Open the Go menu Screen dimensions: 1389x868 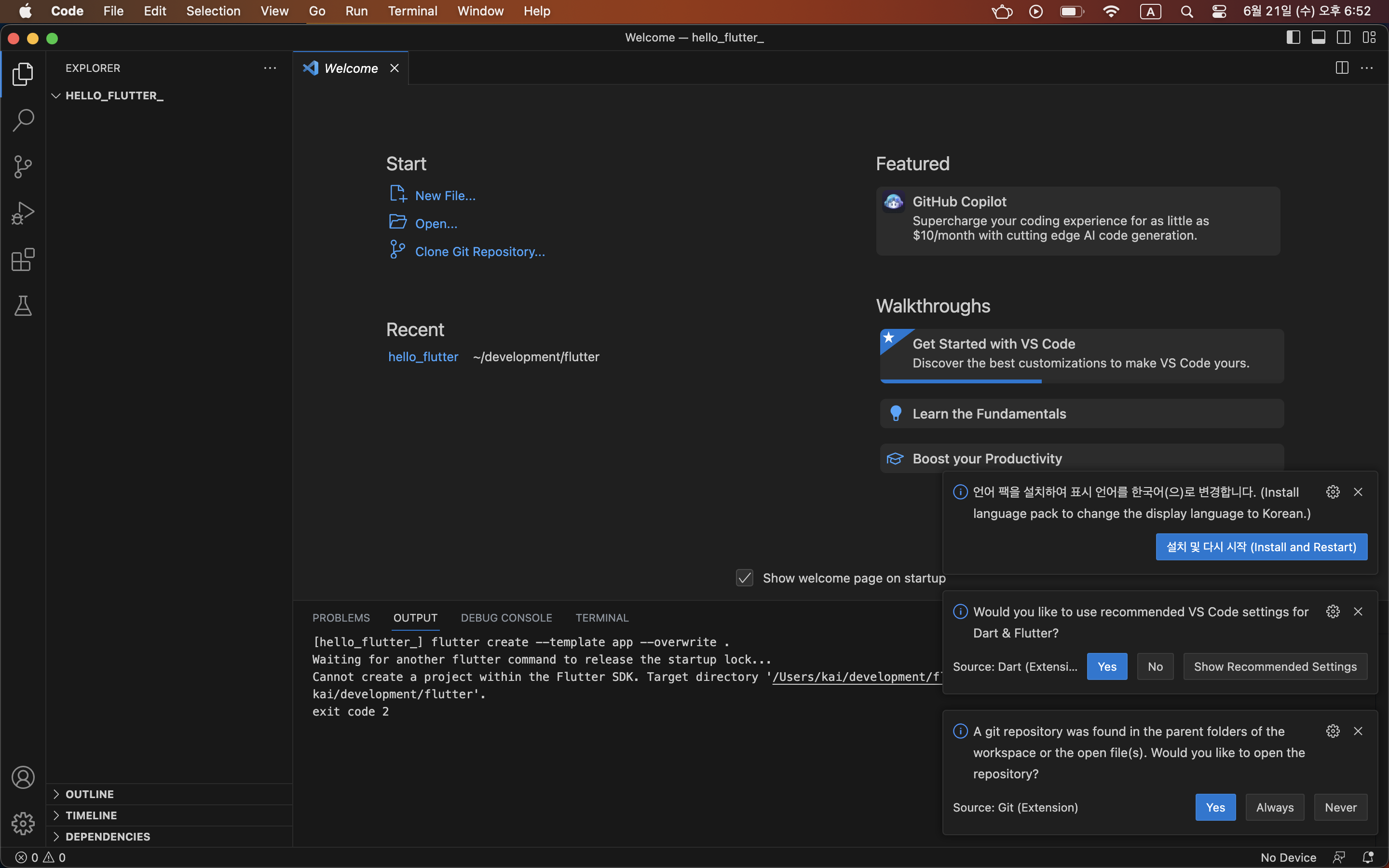[x=317, y=12]
